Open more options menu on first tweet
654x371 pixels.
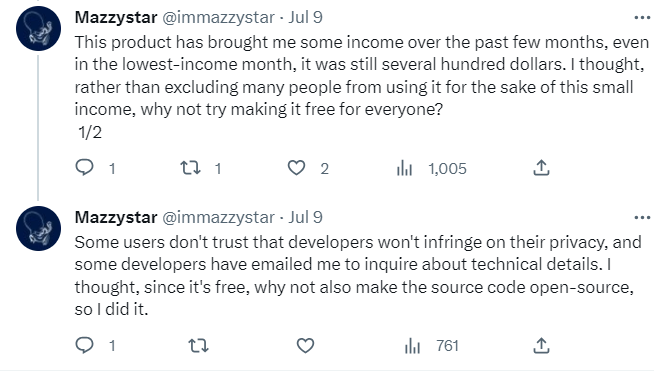click(642, 18)
